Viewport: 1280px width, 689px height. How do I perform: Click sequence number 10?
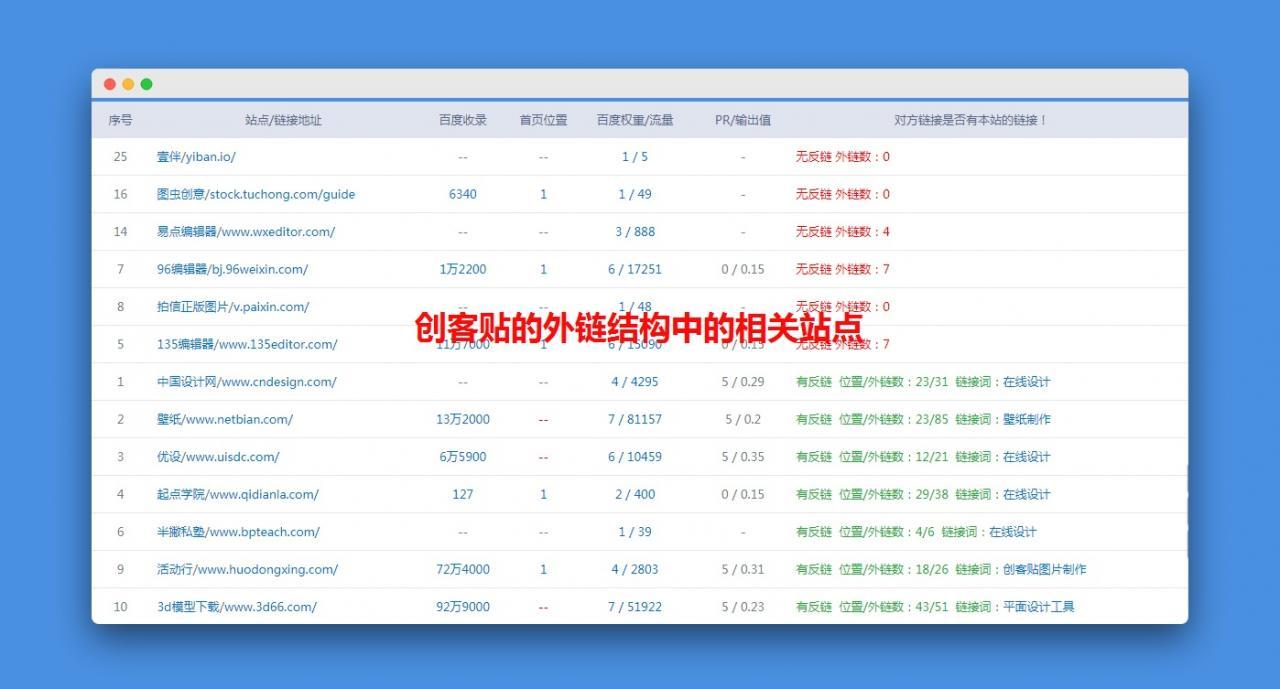(120, 607)
